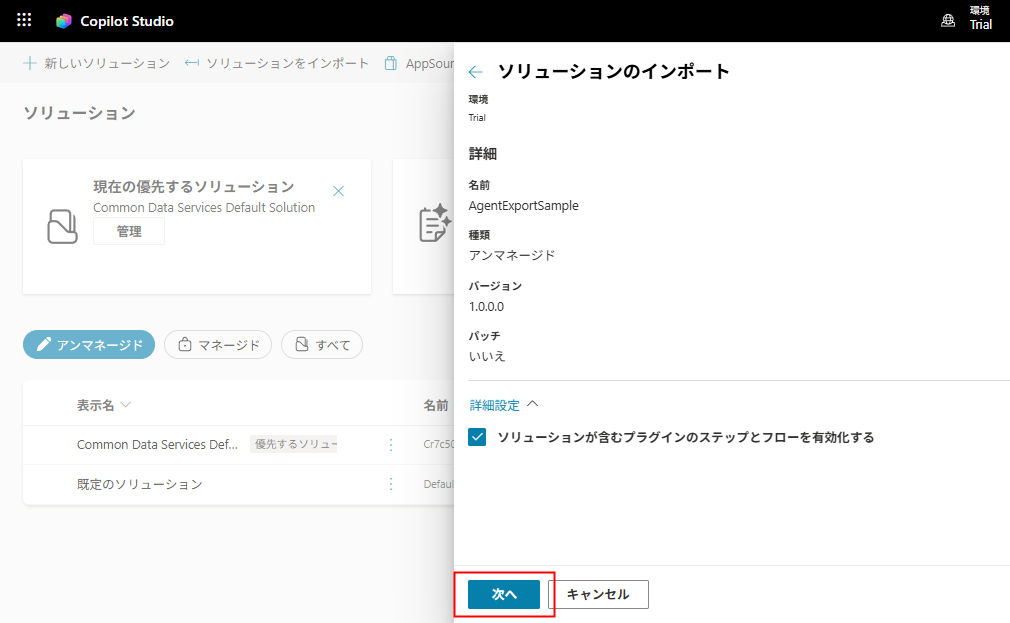Open more options for 既定のソリューション row
1010x623 pixels.
[x=391, y=484]
